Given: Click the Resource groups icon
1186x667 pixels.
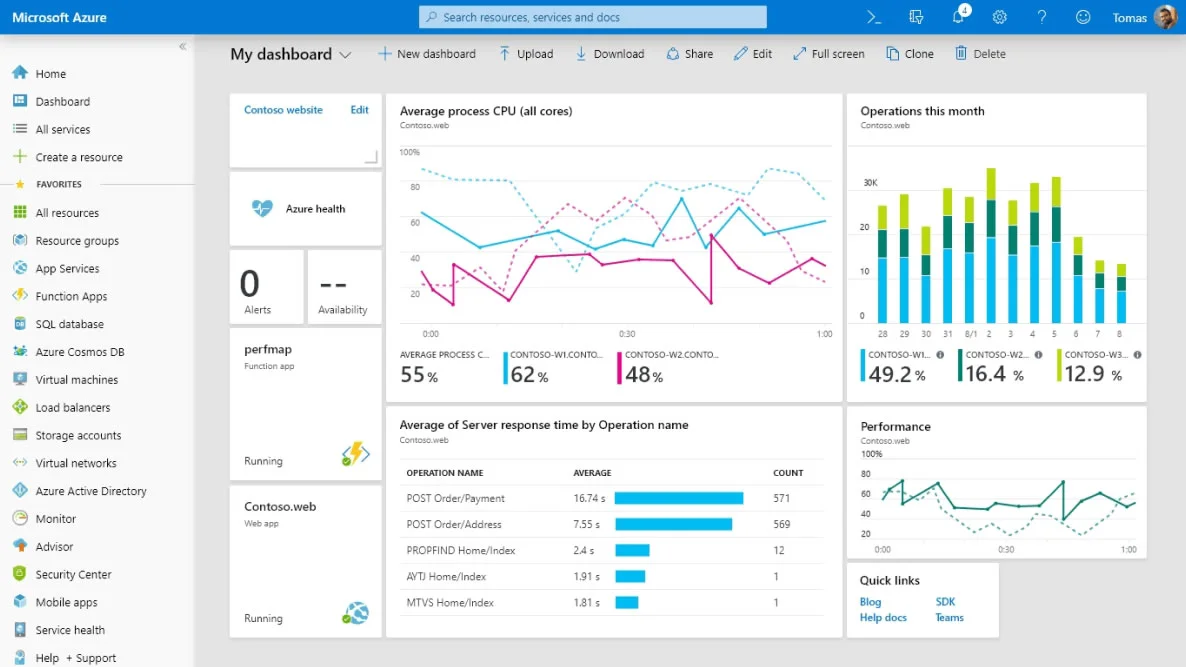Looking at the screenshot, I should (20, 240).
